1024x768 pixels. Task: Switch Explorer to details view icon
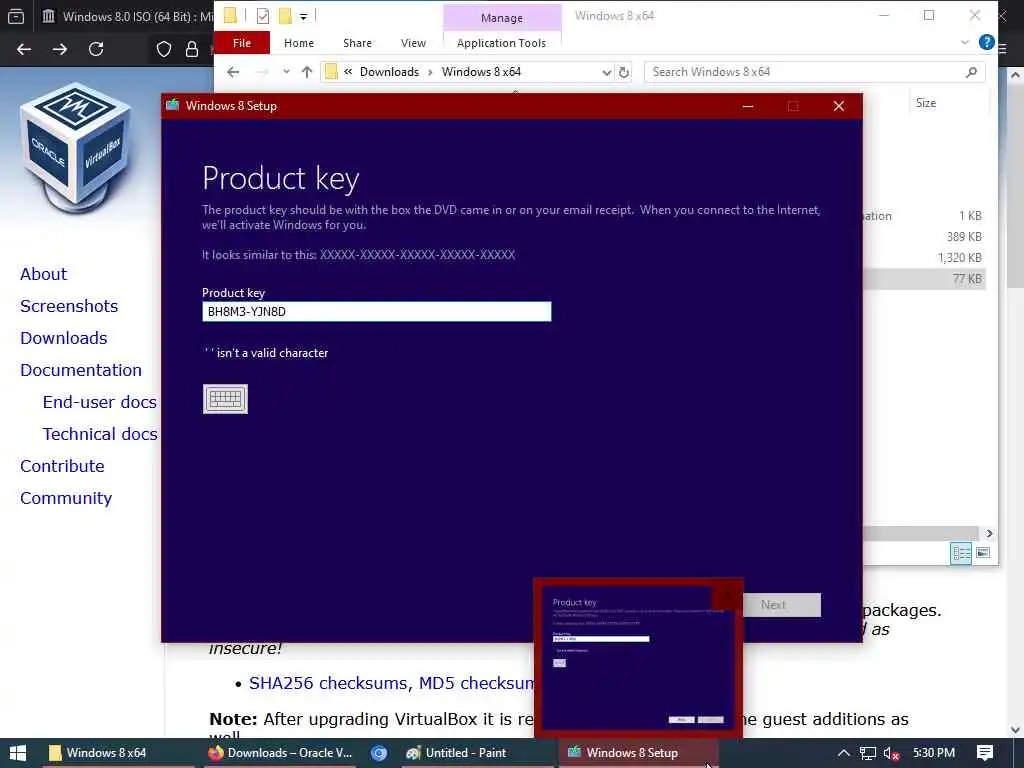point(961,554)
